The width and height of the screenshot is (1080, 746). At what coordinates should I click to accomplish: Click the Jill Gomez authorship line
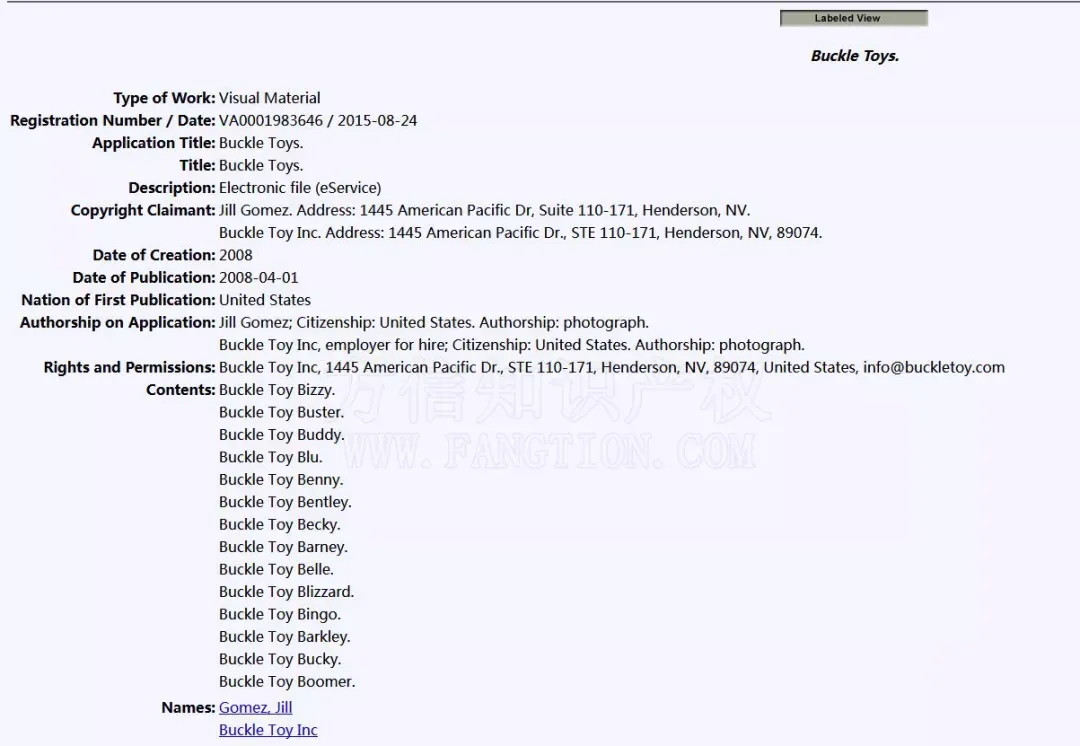click(x=433, y=322)
